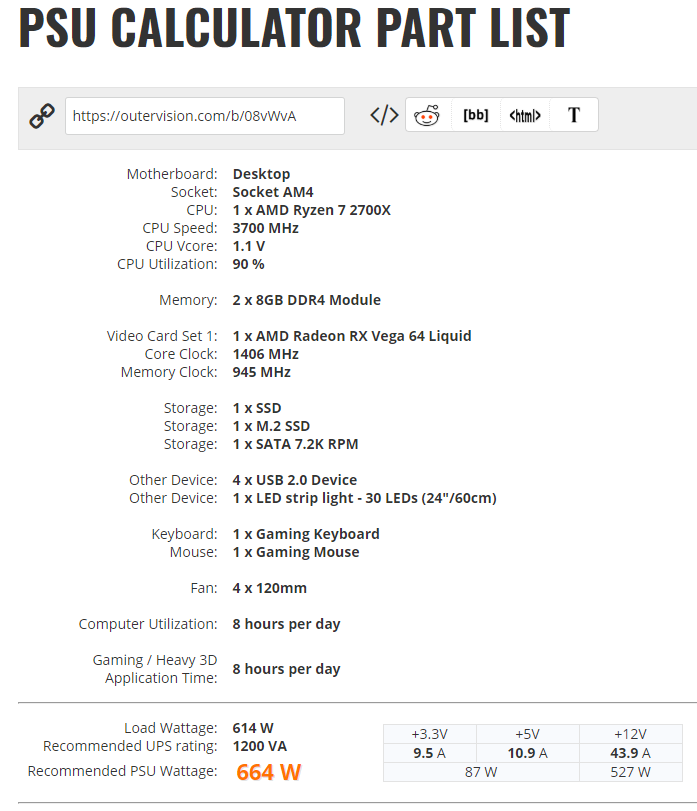The image size is (697, 811).
Task: Click the orange 664 W recommended wattage
Action: tap(268, 772)
